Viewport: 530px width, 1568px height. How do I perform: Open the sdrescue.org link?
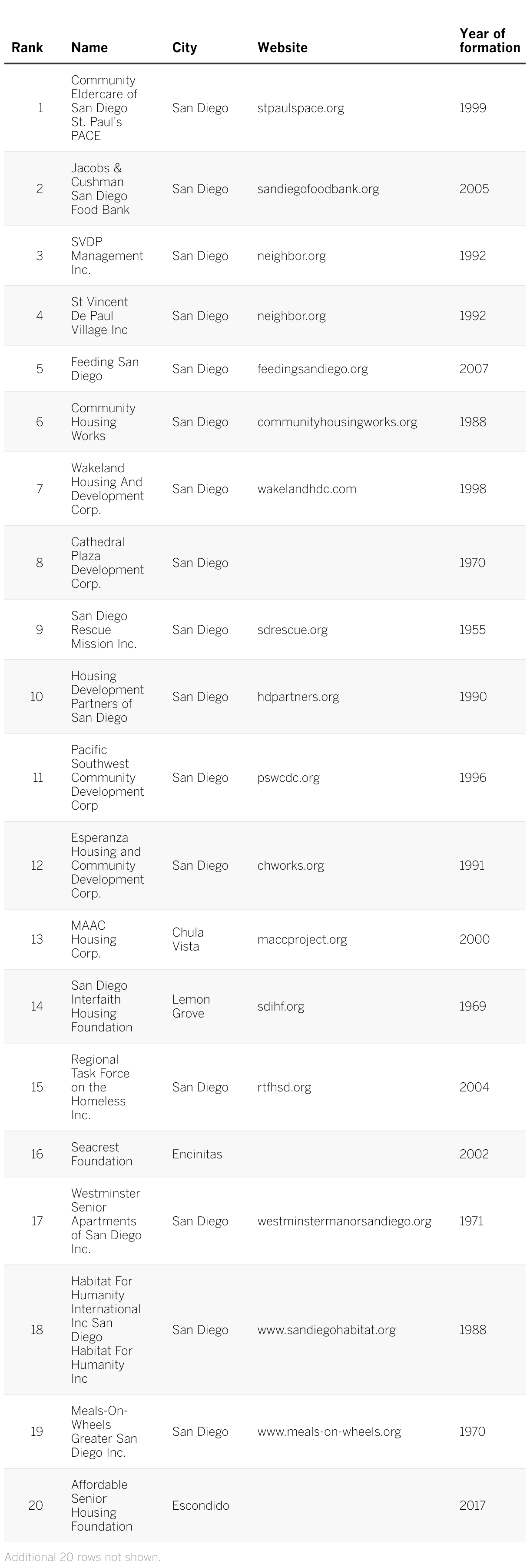pos(292,629)
